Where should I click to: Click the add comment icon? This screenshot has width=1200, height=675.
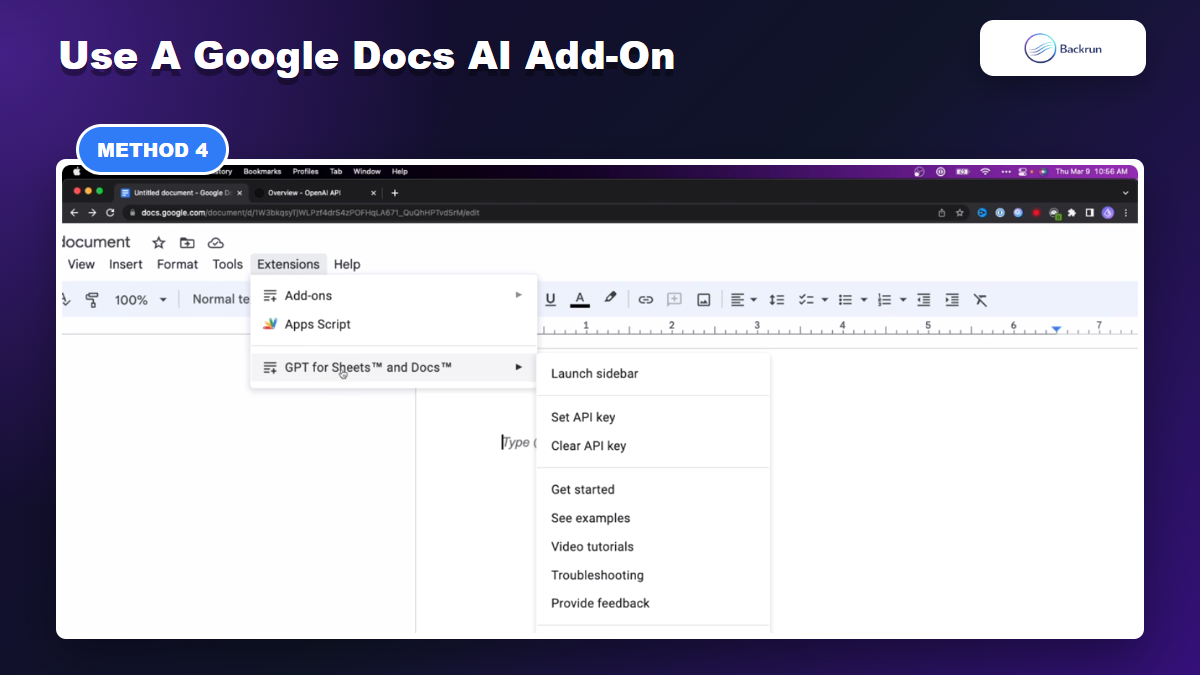(x=675, y=299)
